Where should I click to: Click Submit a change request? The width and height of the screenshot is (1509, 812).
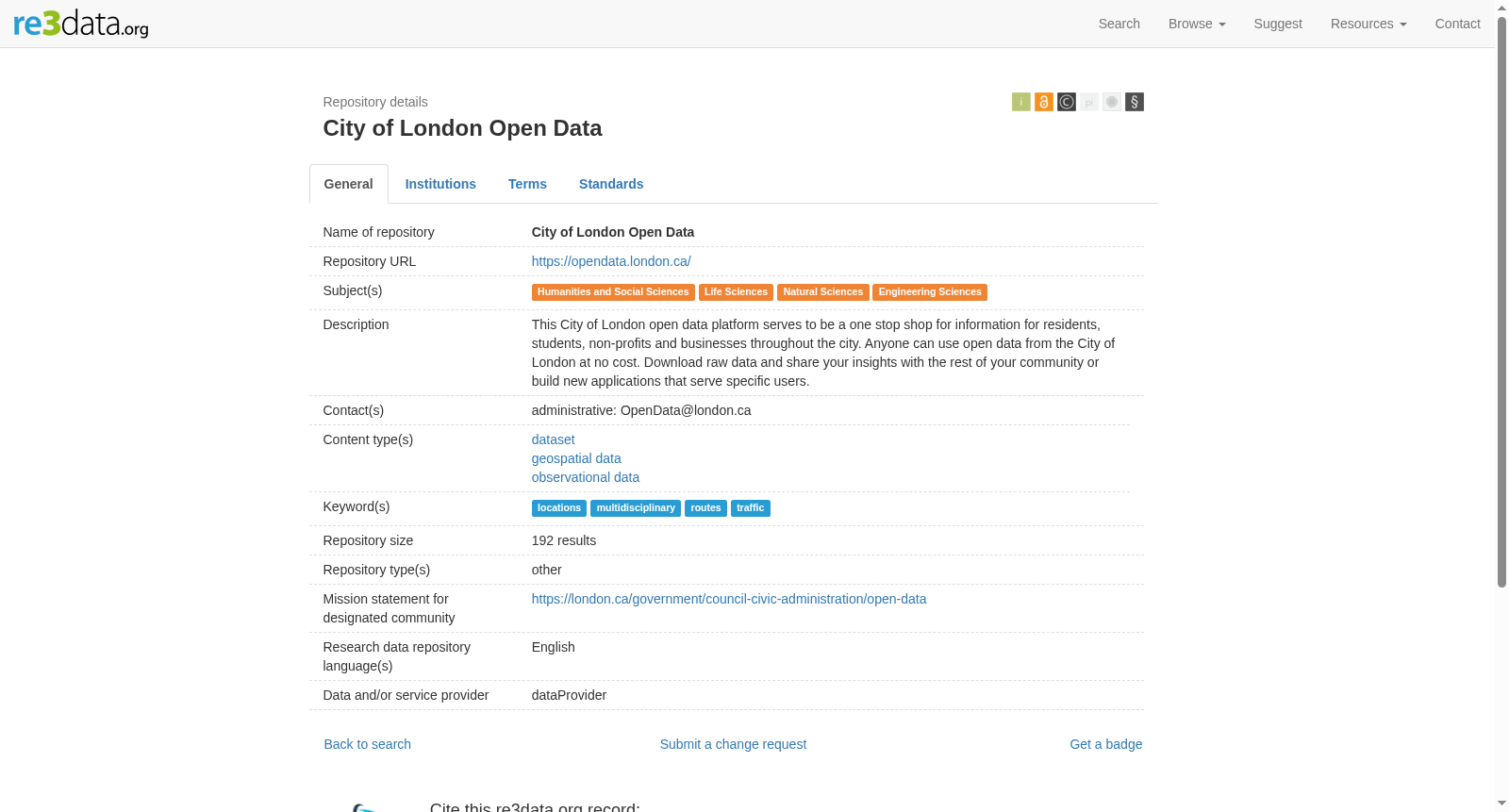pyautogui.click(x=733, y=744)
